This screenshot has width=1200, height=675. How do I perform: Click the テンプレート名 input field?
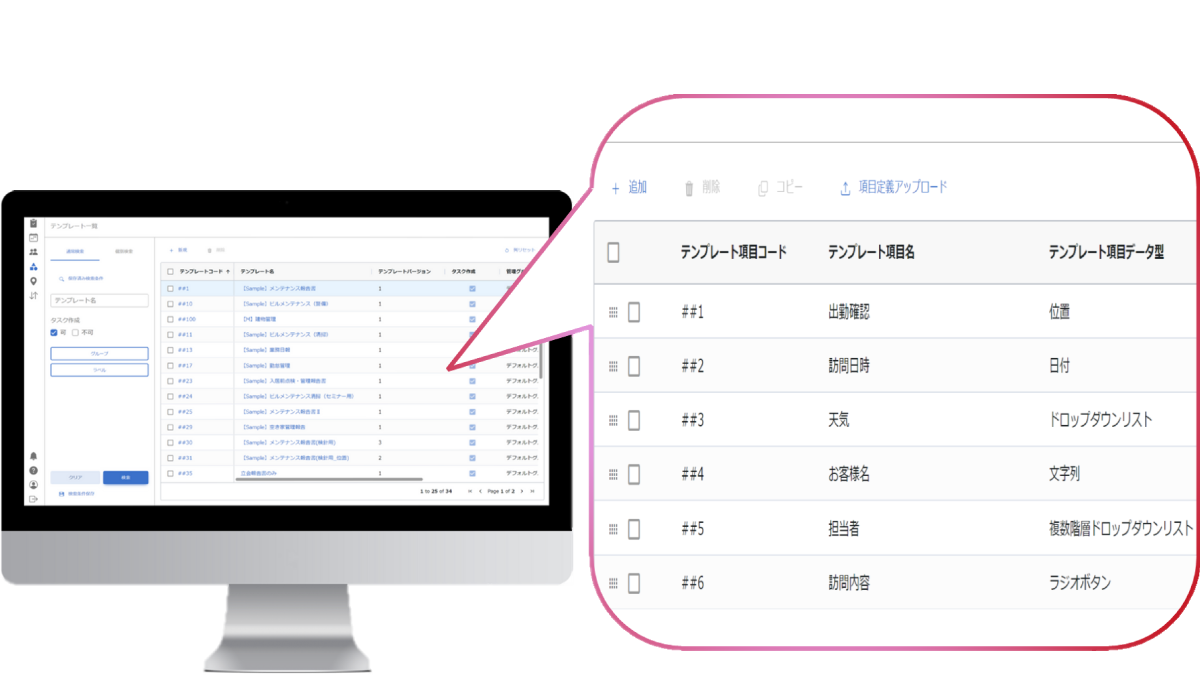pos(99,300)
